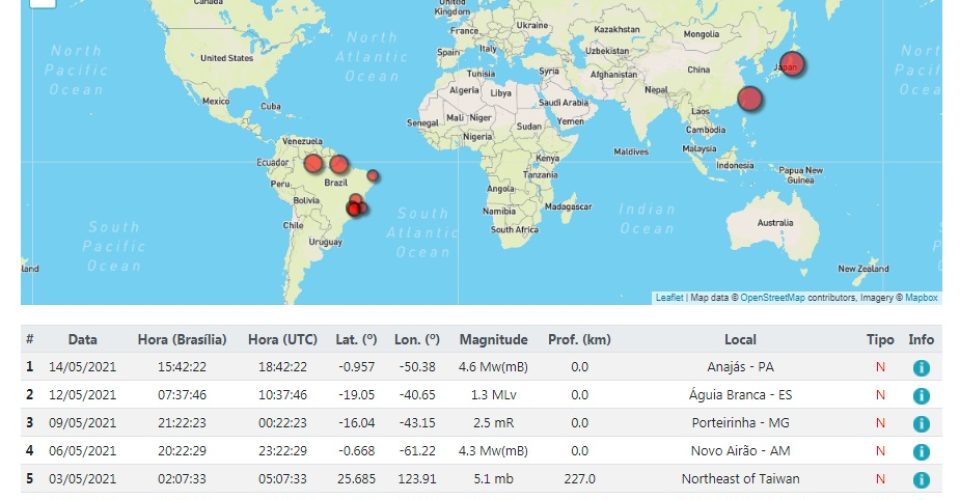Image resolution: width=960 pixels, height=500 pixels.
Task: Select the row dated 09/05/2021
Action: tap(84, 423)
